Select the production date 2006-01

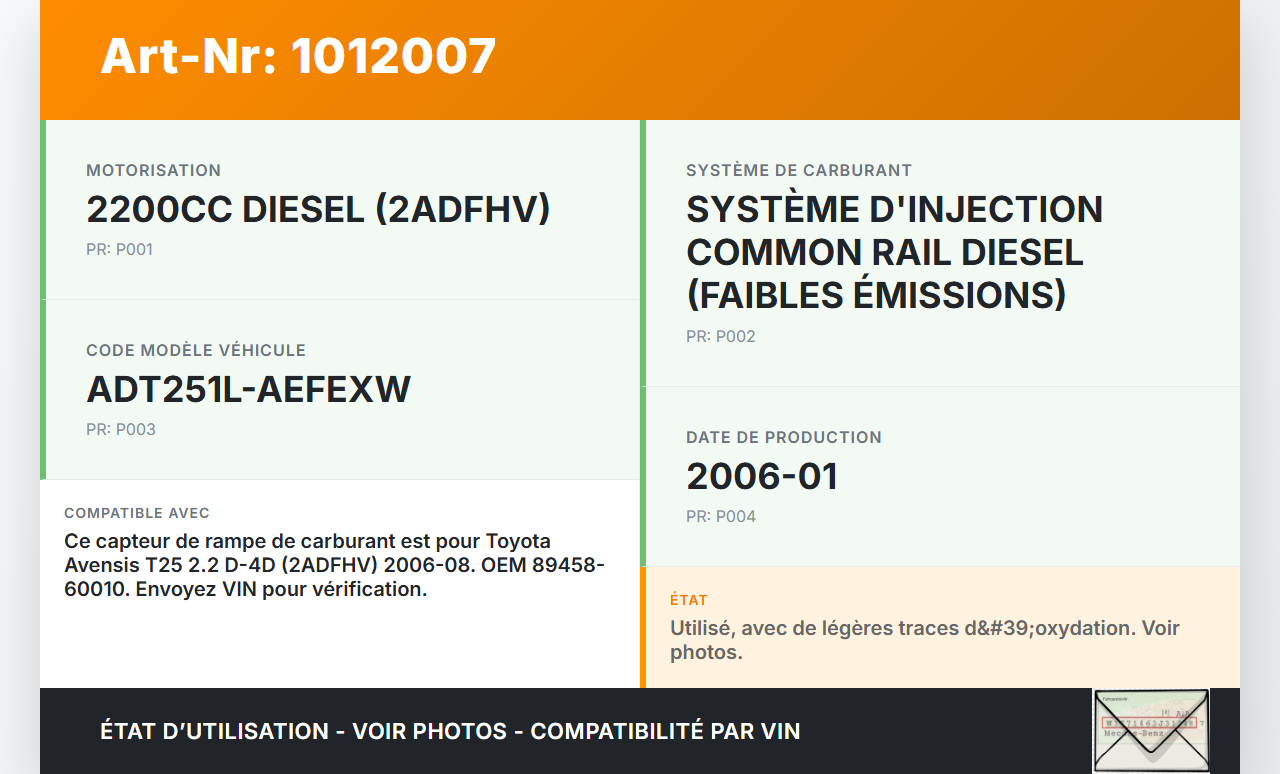point(761,477)
